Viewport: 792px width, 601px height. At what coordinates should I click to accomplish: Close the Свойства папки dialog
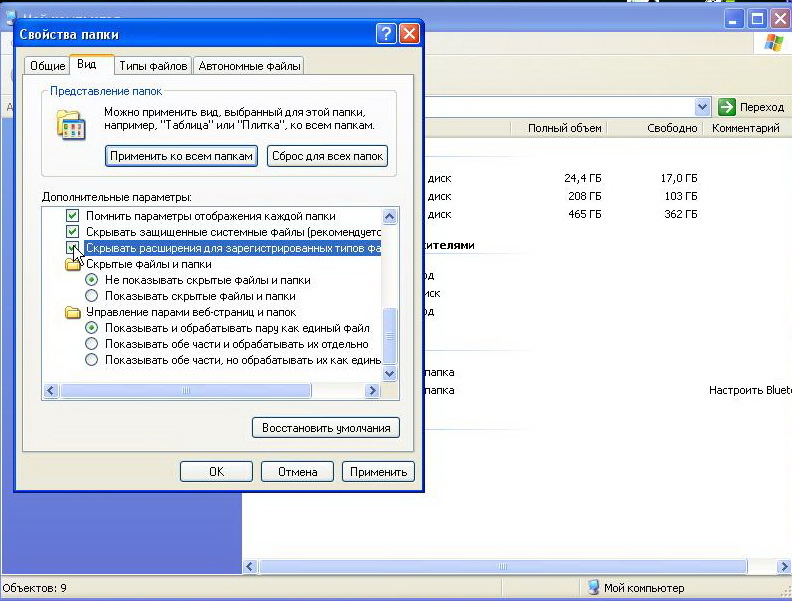tap(409, 34)
